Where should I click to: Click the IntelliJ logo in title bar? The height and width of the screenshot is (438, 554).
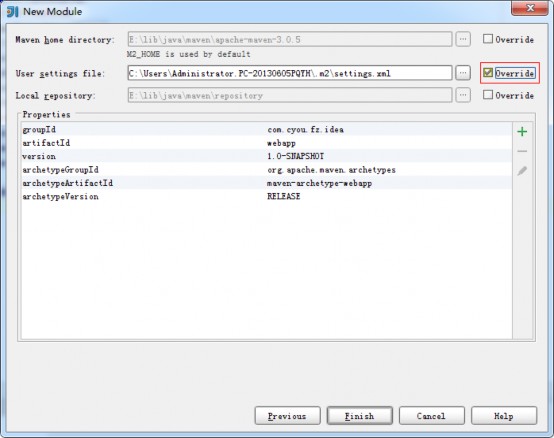click(12, 12)
